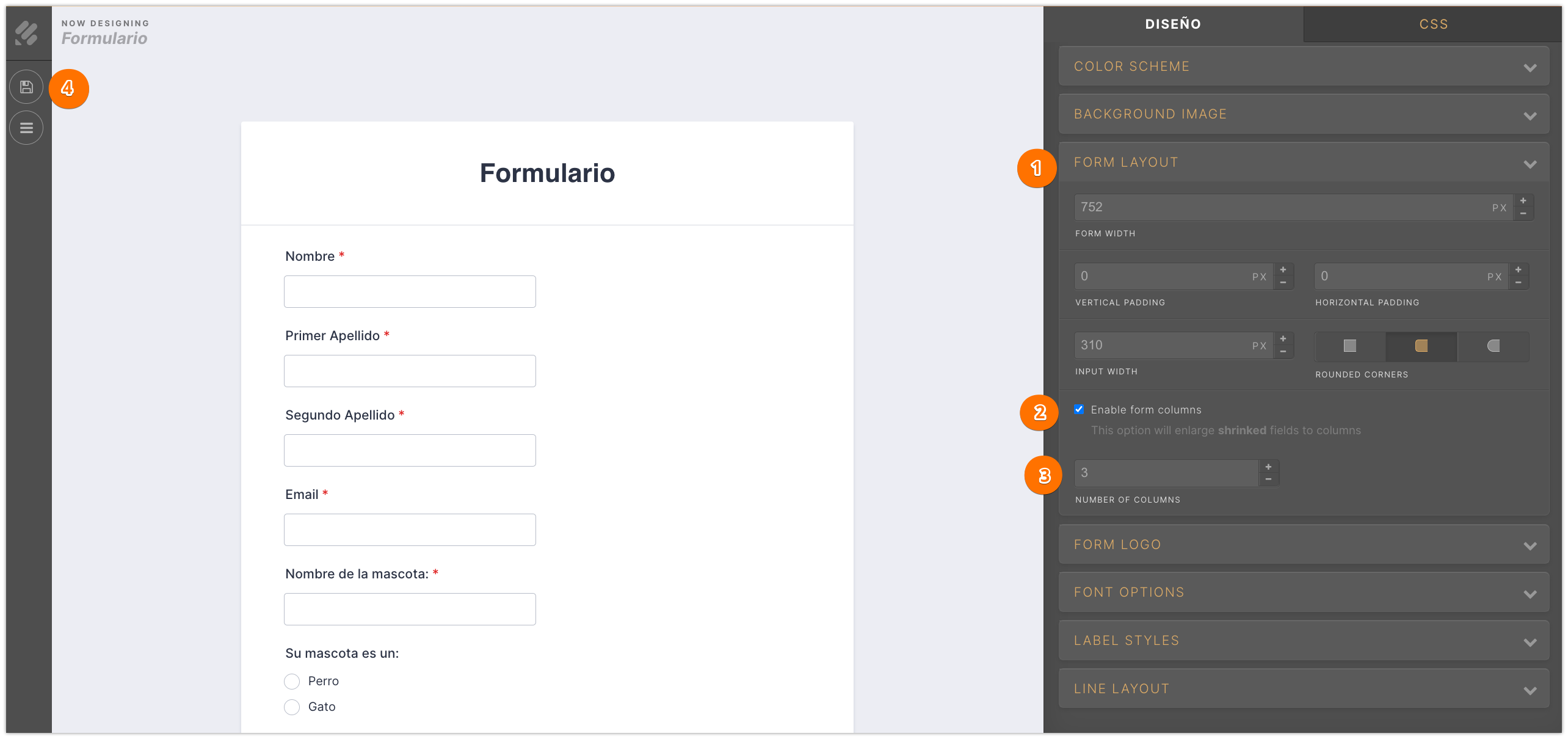Uncheck Enable form columns checkbox

pos(1080,409)
